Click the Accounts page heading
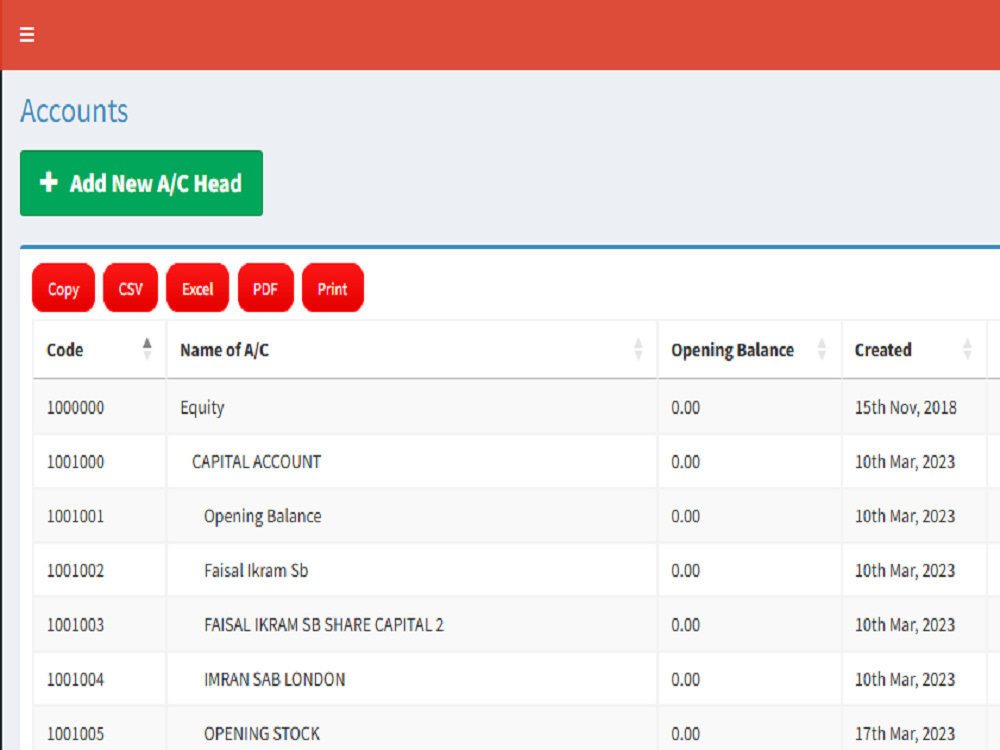1000x750 pixels. click(74, 111)
